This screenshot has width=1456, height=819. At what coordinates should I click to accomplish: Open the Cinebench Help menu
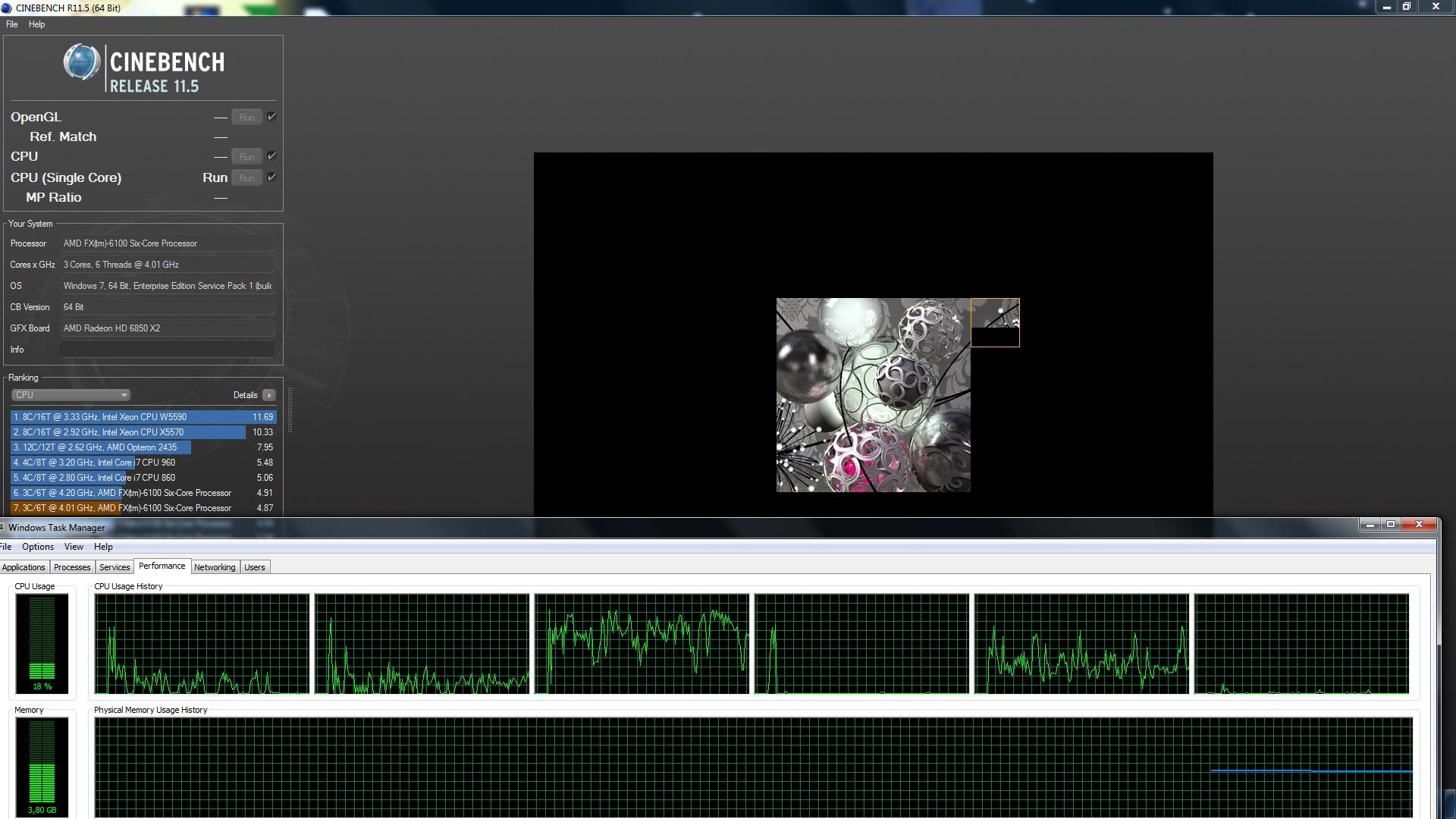[36, 24]
